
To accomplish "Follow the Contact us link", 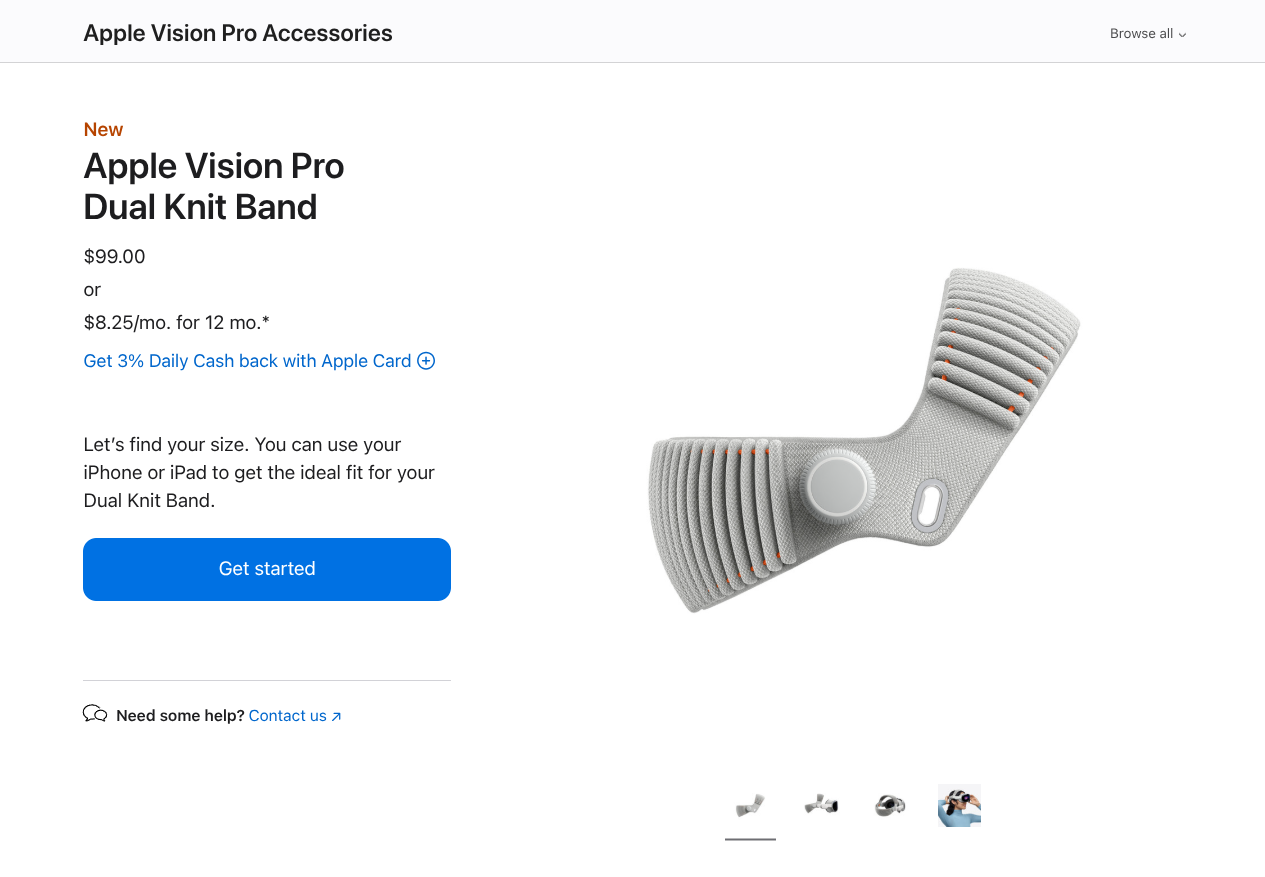I will [288, 716].
